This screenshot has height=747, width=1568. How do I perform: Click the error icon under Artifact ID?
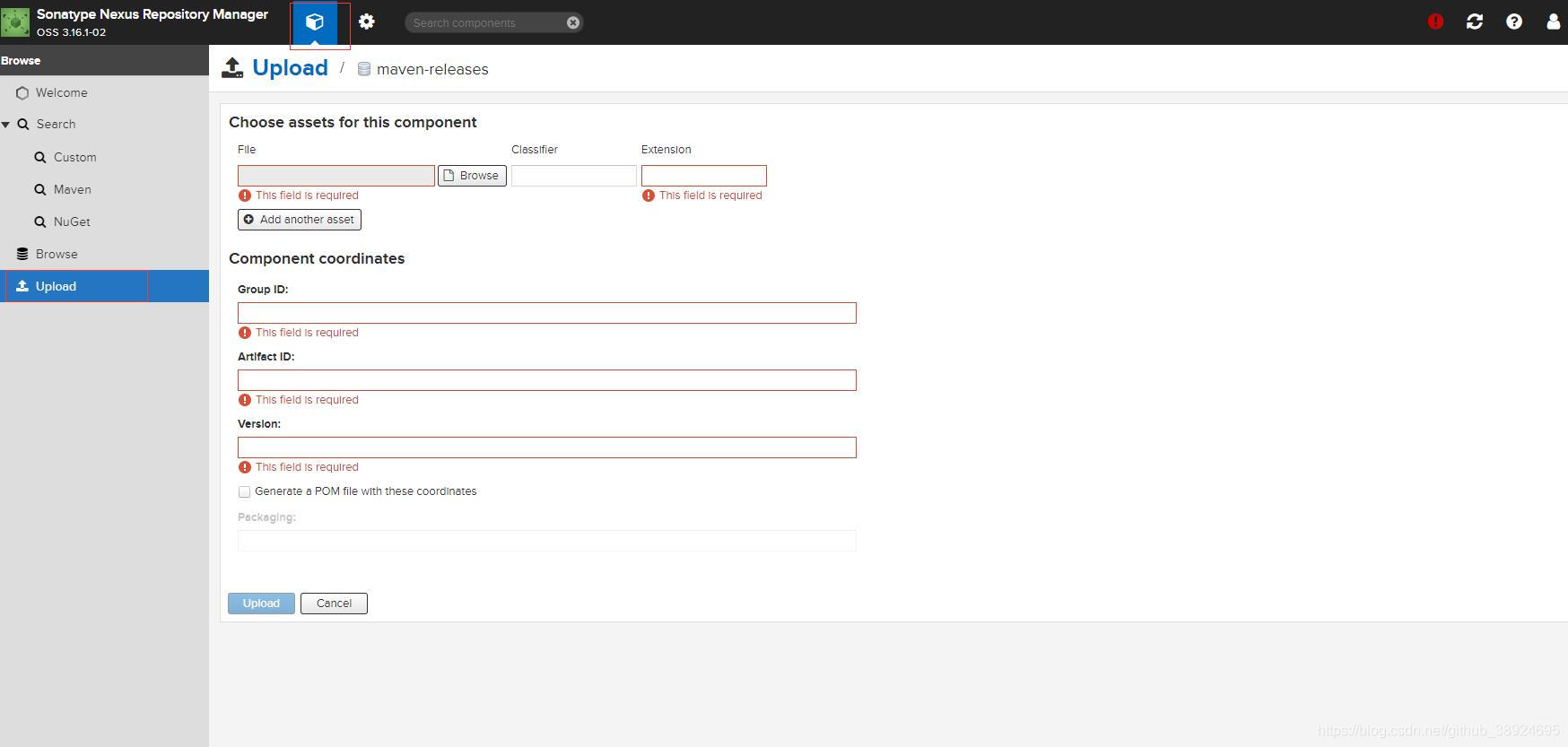244,400
